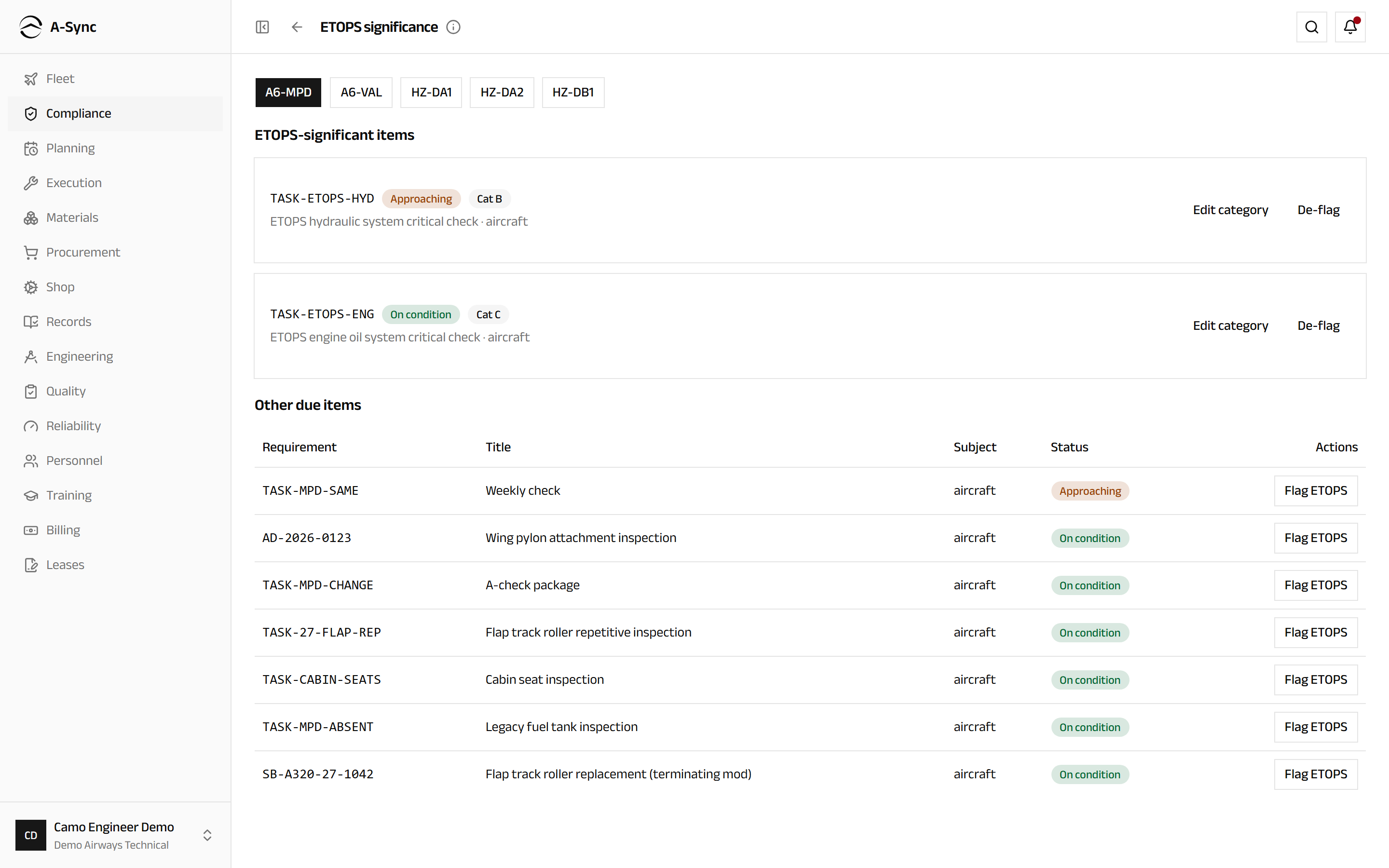Flag ETOPS for SB-A320-27-1042
This screenshot has width=1389, height=868.
point(1316,774)
